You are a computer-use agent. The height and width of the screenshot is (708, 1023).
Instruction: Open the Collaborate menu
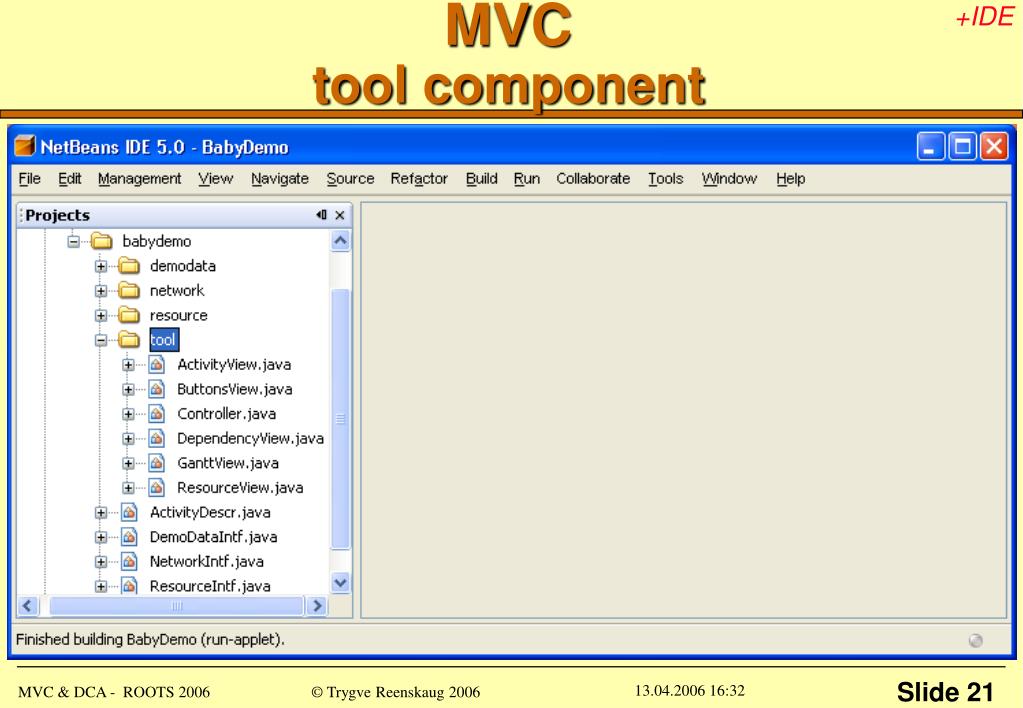pos(593,179)
